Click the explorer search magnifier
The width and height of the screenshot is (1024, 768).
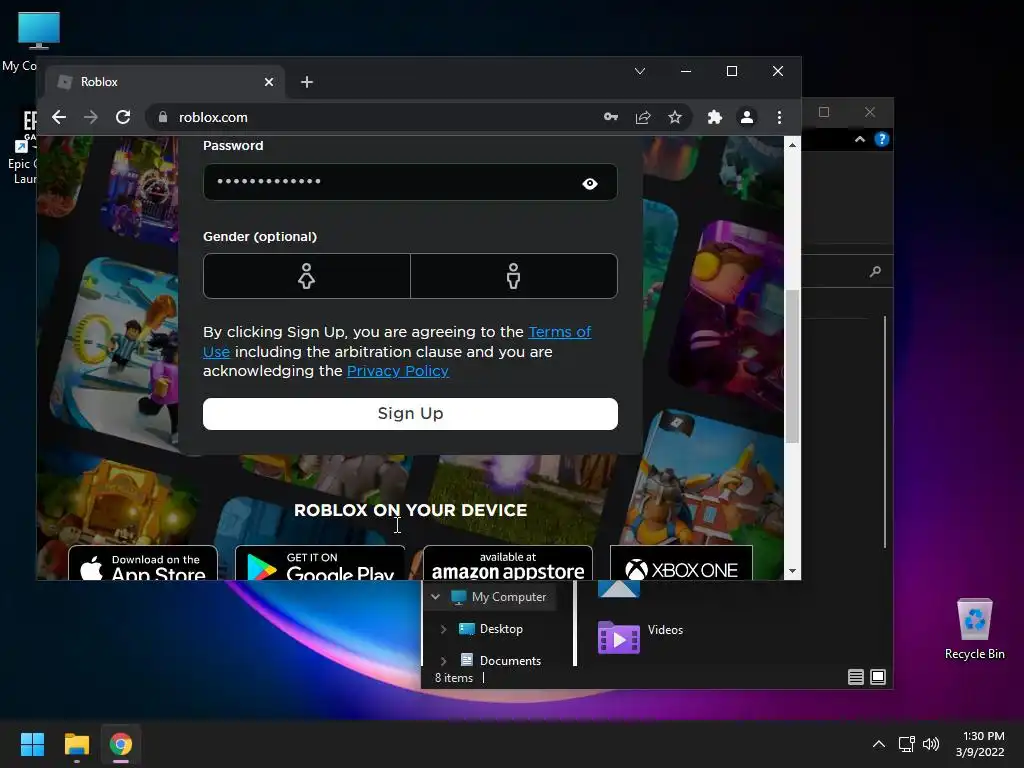(875, 271)
